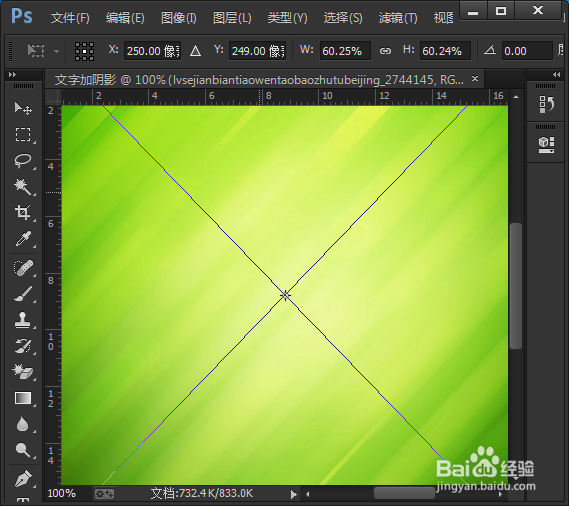
Task: Open the 图层(L) menu
Action: tap(232, 18)
